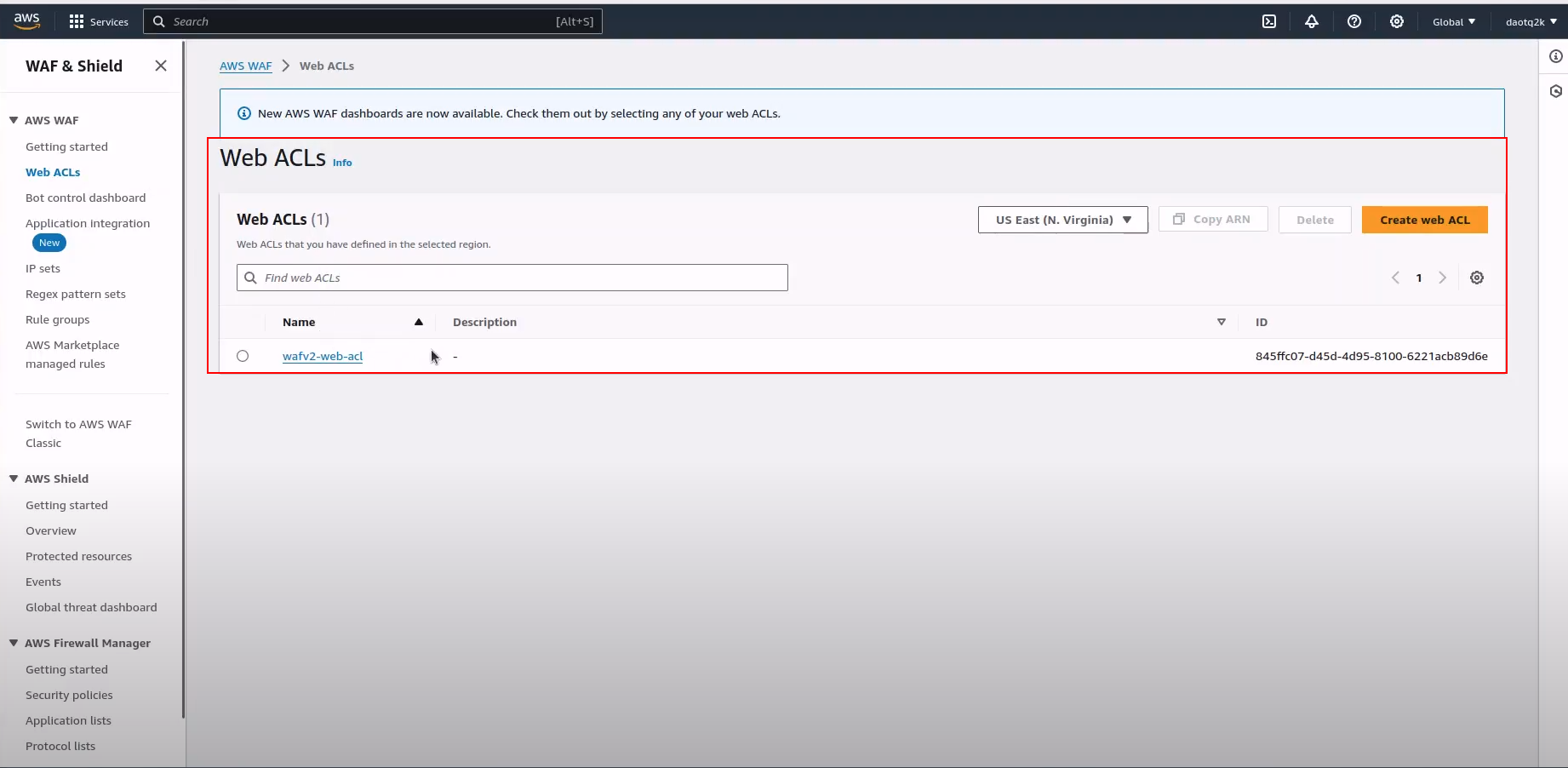The image size is (1568, 768).
Task: Close the WAF & Shield sidebar
Action: pos(160,66)
